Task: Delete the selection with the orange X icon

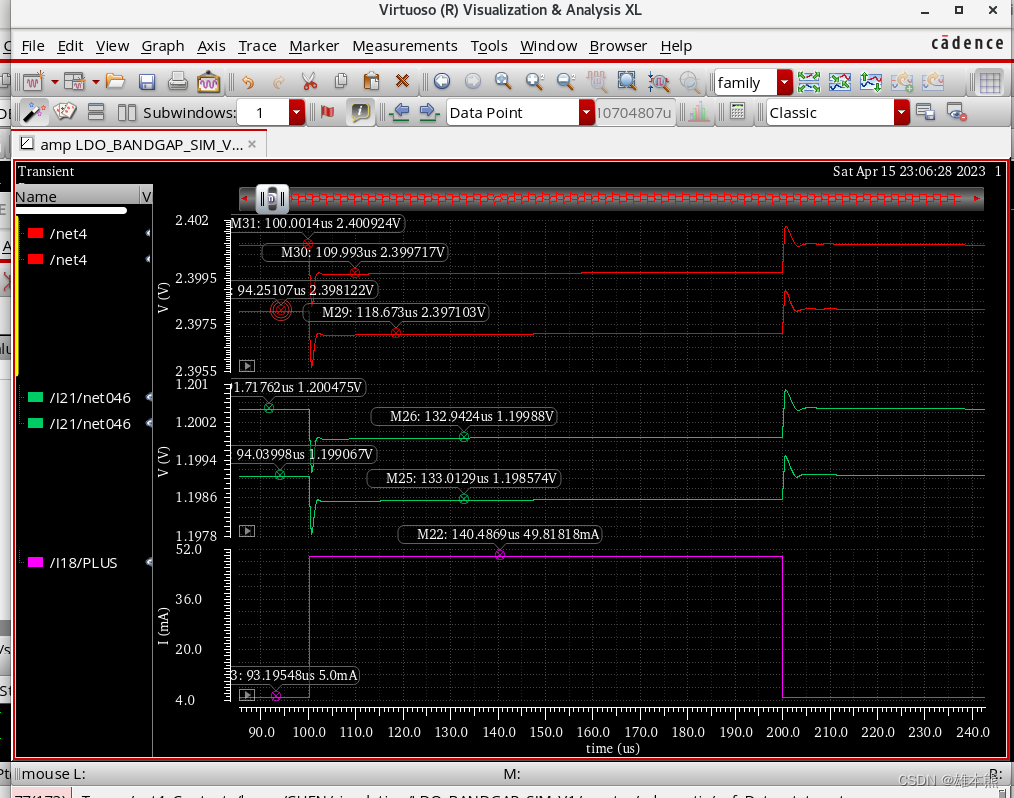Action: [x=402, y=81]
